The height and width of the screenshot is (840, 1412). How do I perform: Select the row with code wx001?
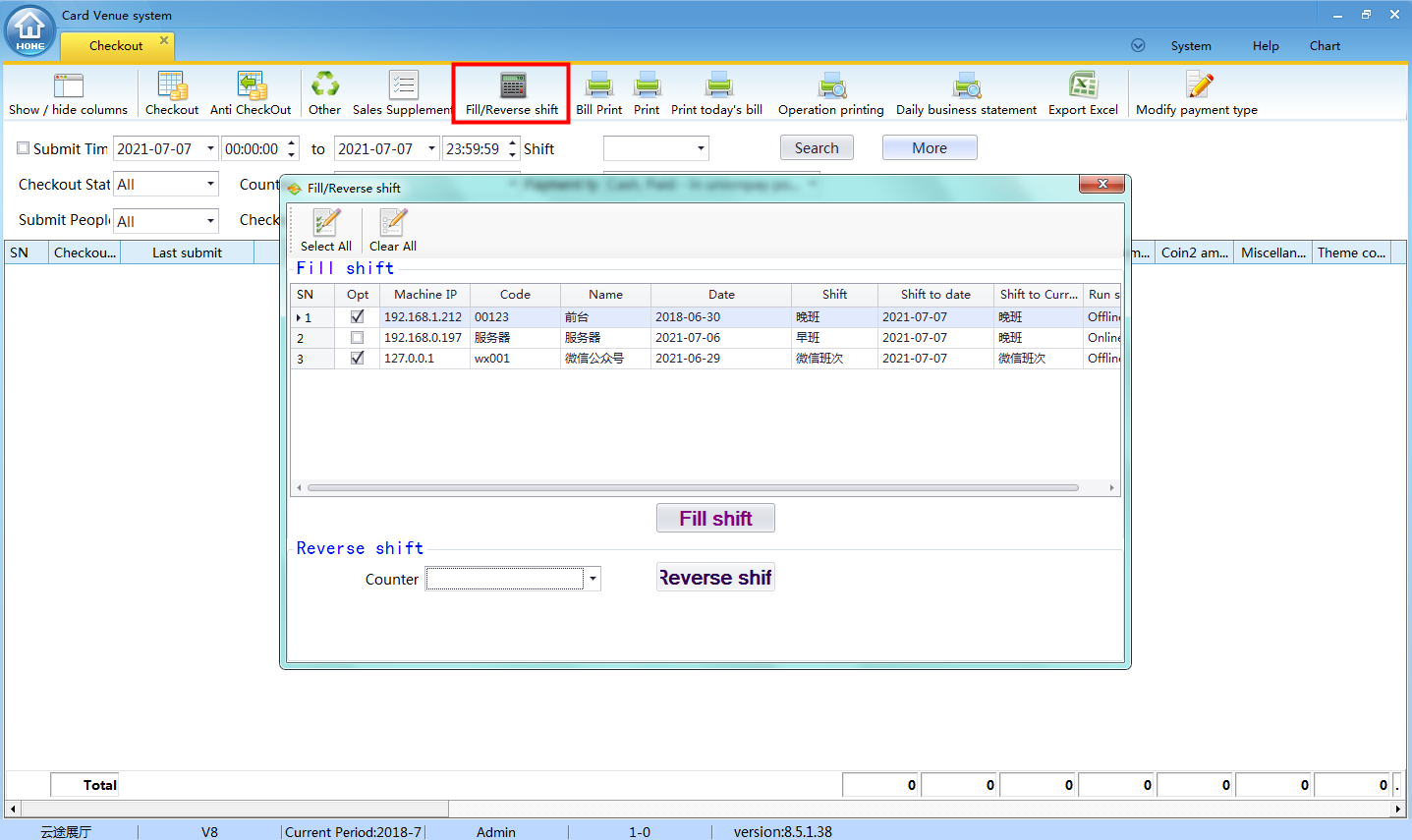[x=706, y=358]
